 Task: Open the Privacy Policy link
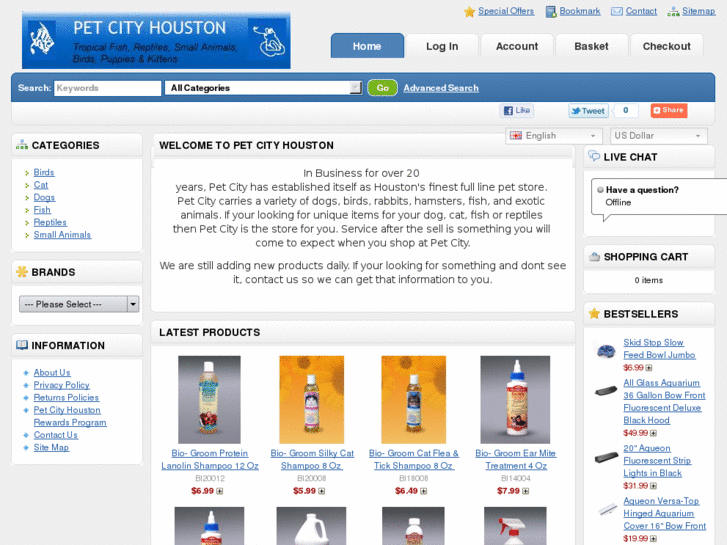(62, 385)
